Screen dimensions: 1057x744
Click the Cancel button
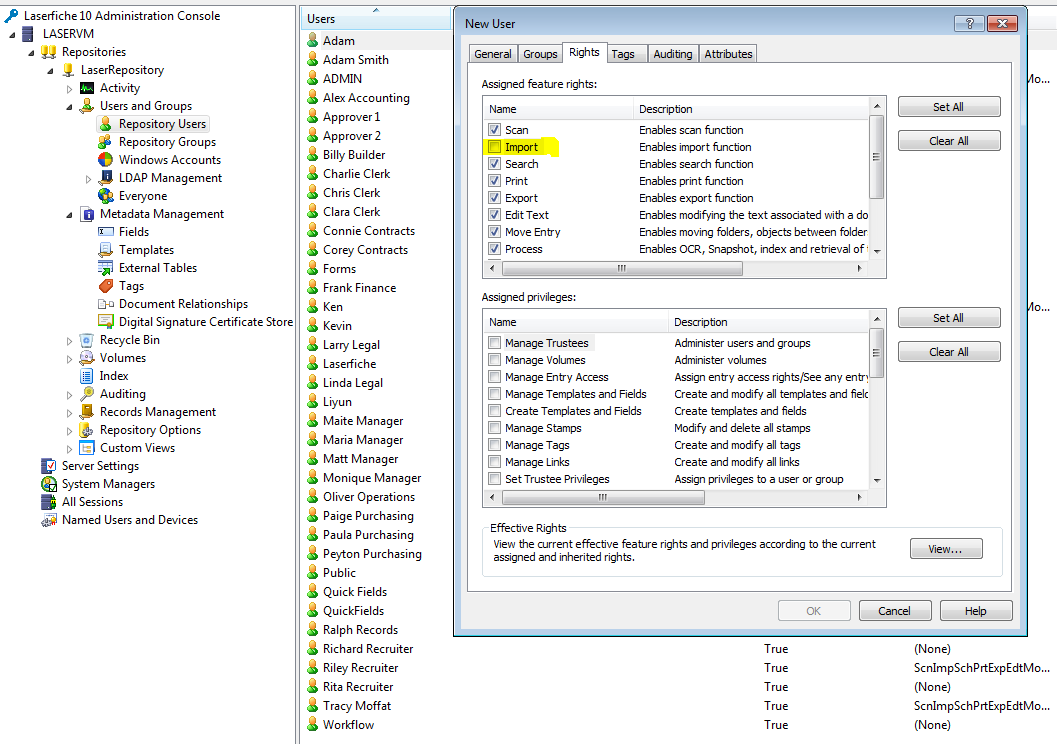(x=895, y=611)
